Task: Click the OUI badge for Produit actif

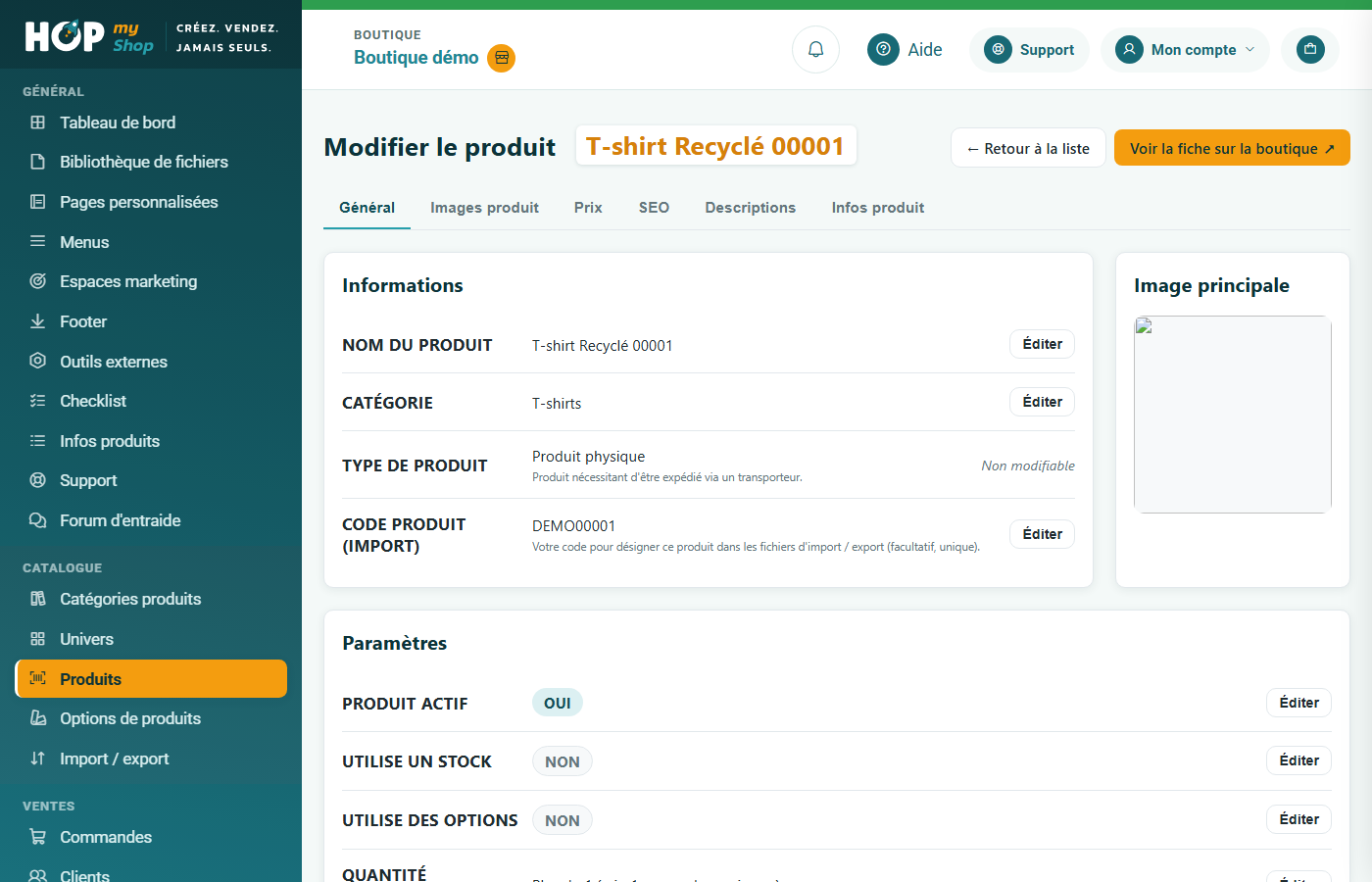Action: (x=558, y=703)
